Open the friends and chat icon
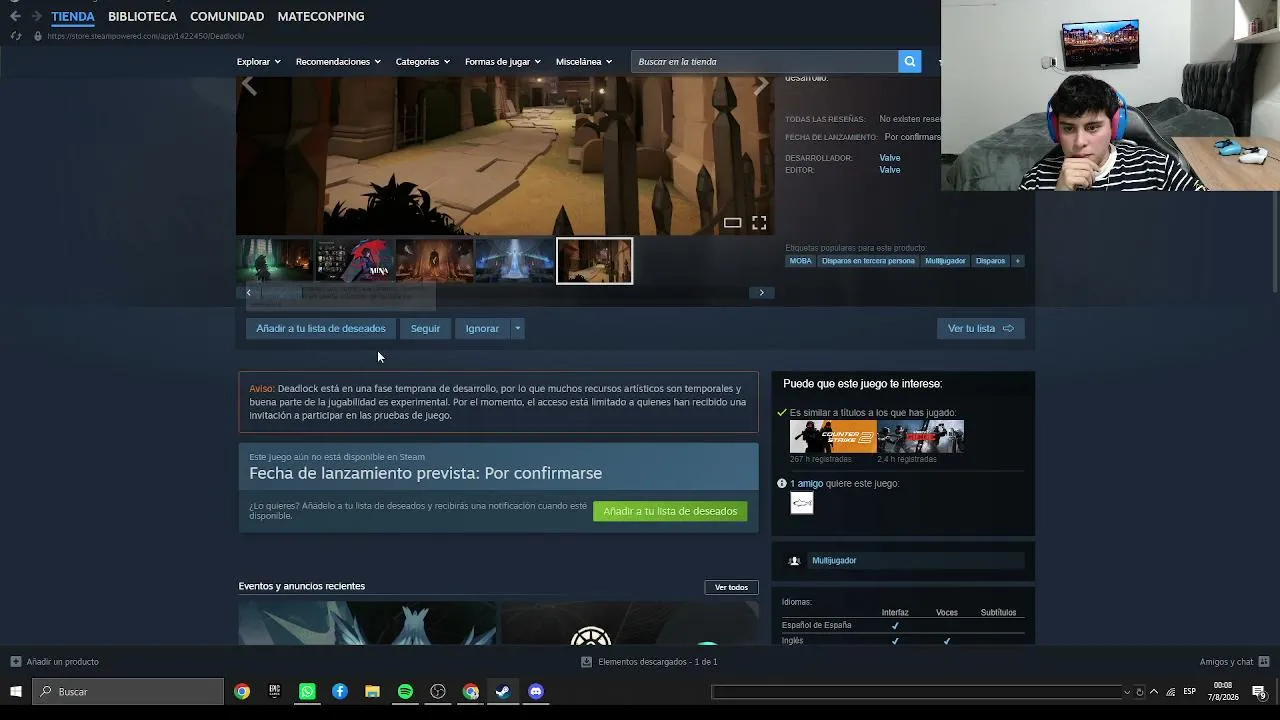The width and height of the screenshot is (1280, 720). coord(1264,662)
